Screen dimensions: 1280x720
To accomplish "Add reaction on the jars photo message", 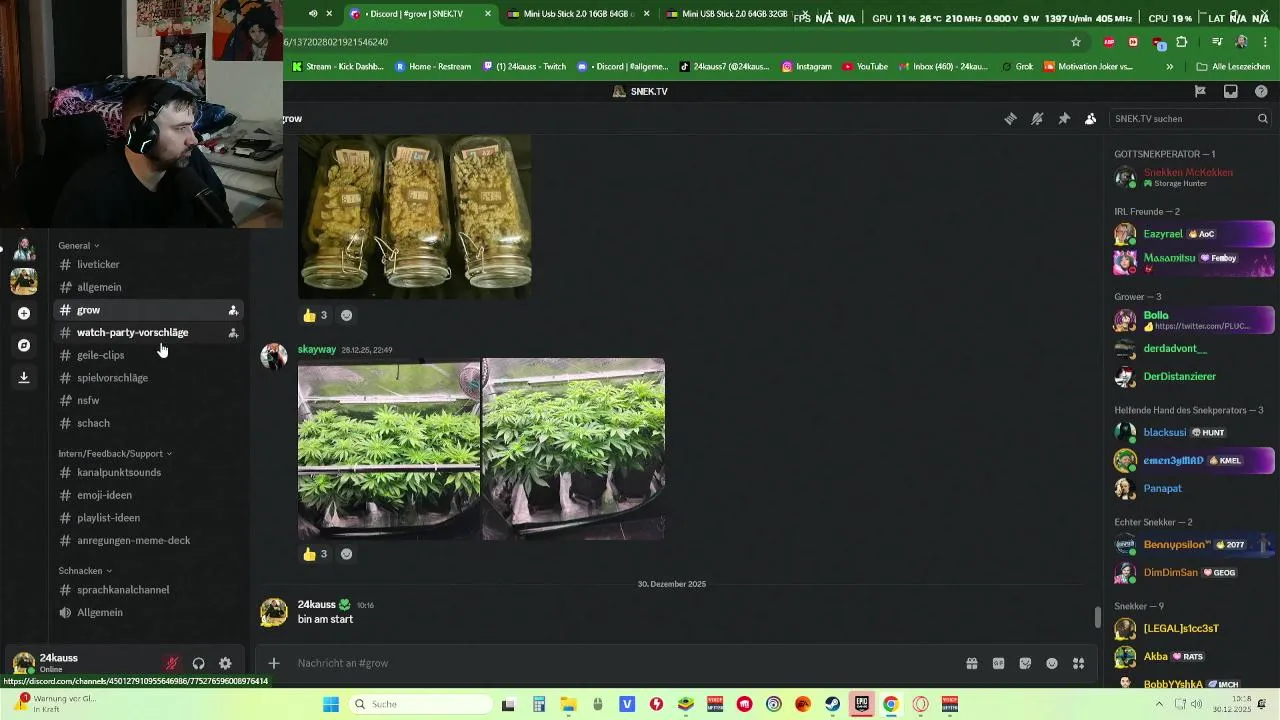I will tap(346, 315).
